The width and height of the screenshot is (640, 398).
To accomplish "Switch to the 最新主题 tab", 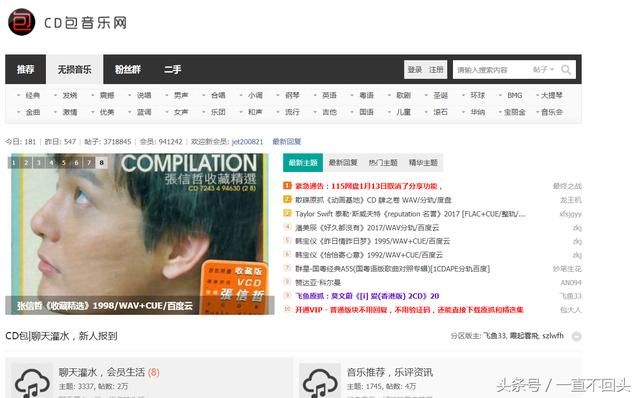I will click(x=303, y=162).
